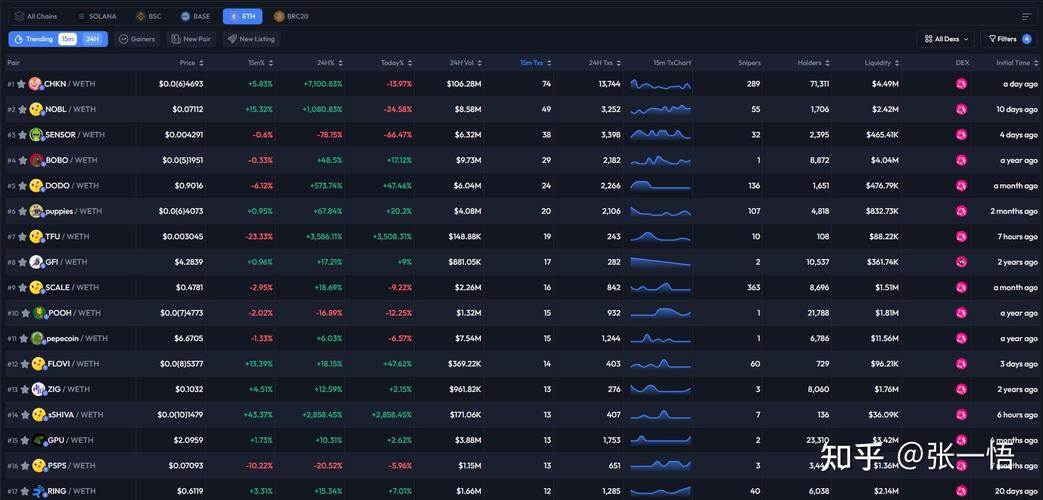Sort by Holders column

click(x=814, y=63)
